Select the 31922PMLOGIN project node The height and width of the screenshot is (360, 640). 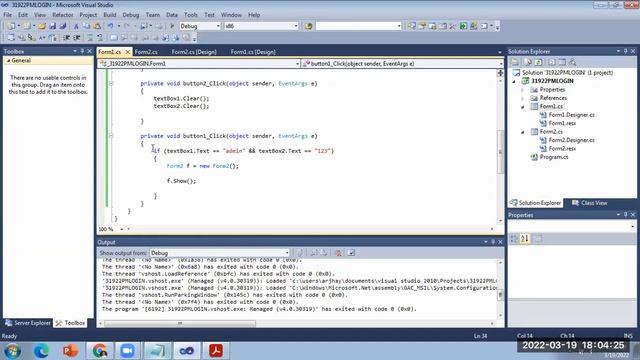[x=552, y=81]
